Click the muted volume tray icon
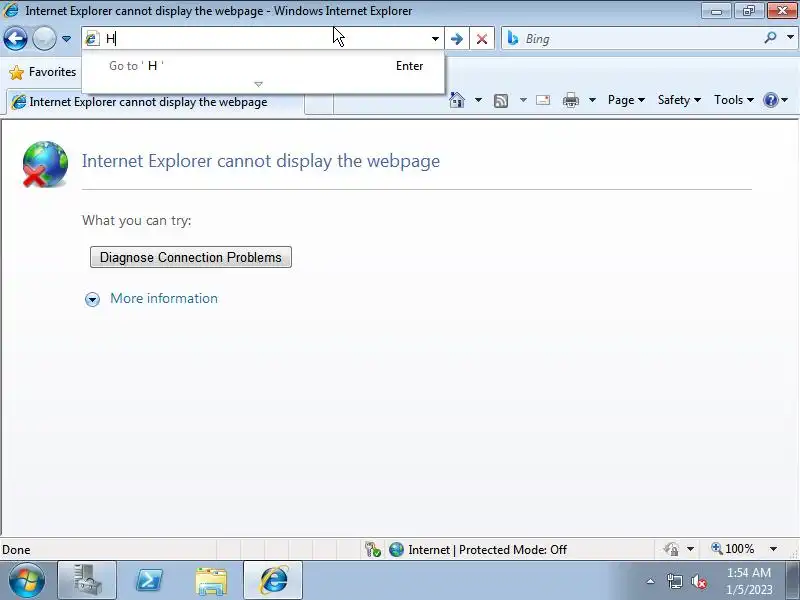The image size is (800, 600). coord(699,581)
